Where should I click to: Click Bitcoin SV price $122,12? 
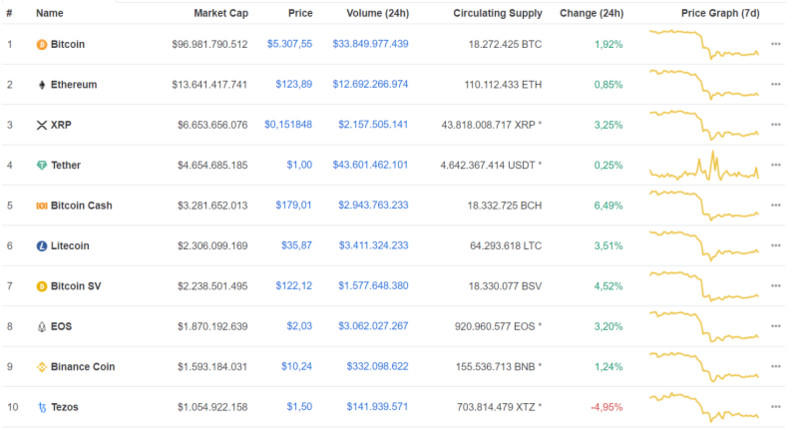294,286
